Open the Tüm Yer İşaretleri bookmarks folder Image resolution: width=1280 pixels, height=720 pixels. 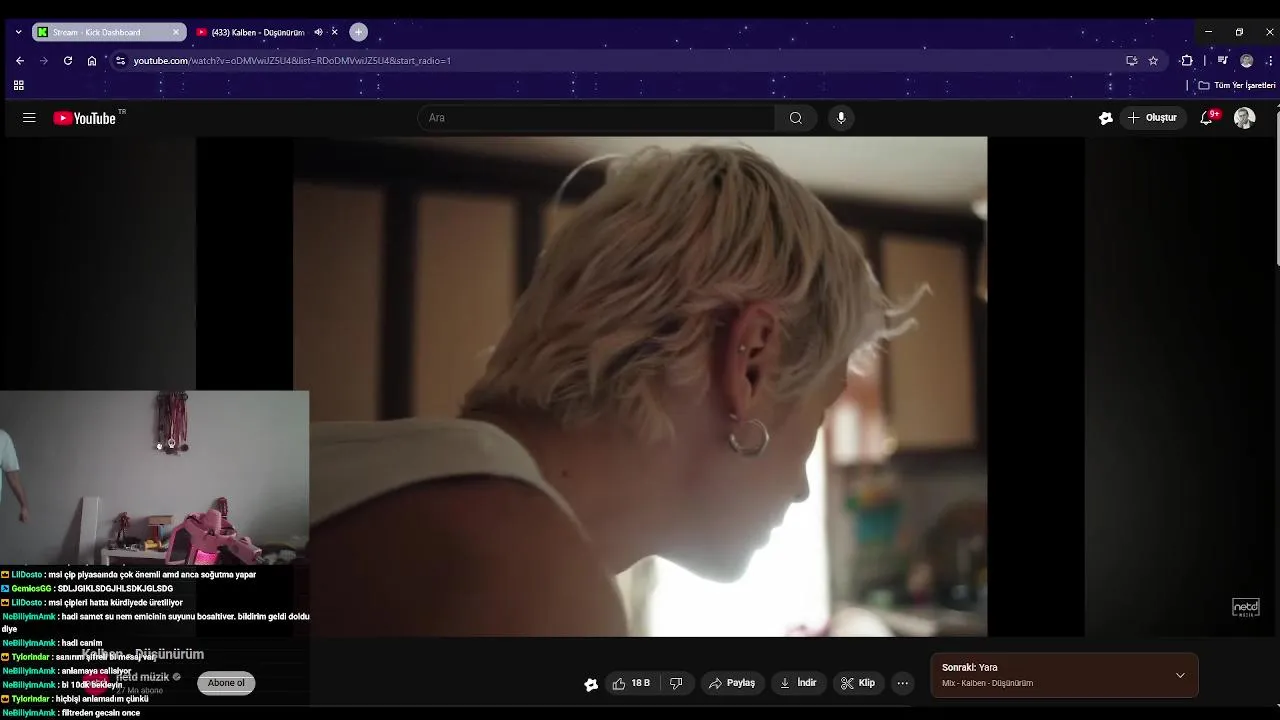1237,85
